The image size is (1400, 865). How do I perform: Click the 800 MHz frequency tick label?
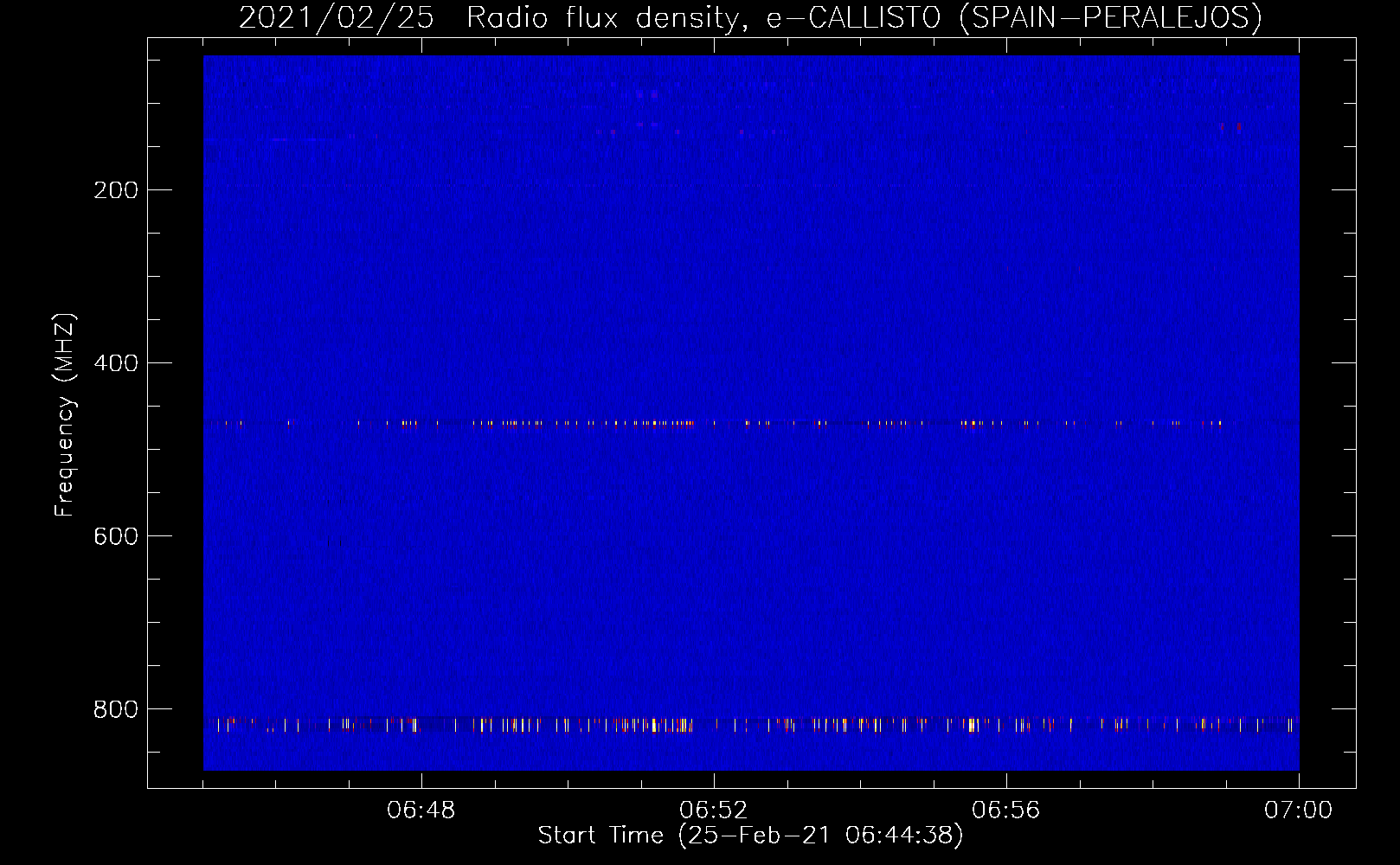pos(116,709)
